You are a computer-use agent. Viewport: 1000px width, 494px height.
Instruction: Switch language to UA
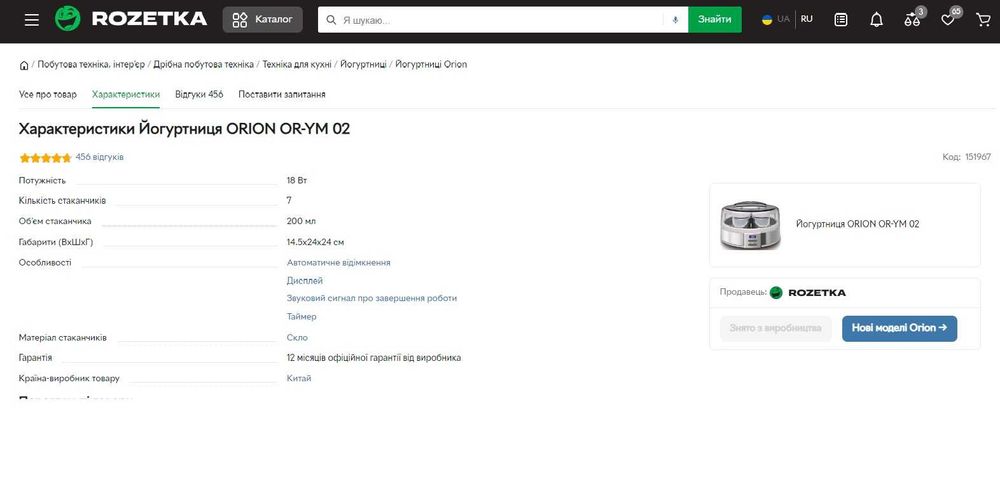tap(783, 19)
